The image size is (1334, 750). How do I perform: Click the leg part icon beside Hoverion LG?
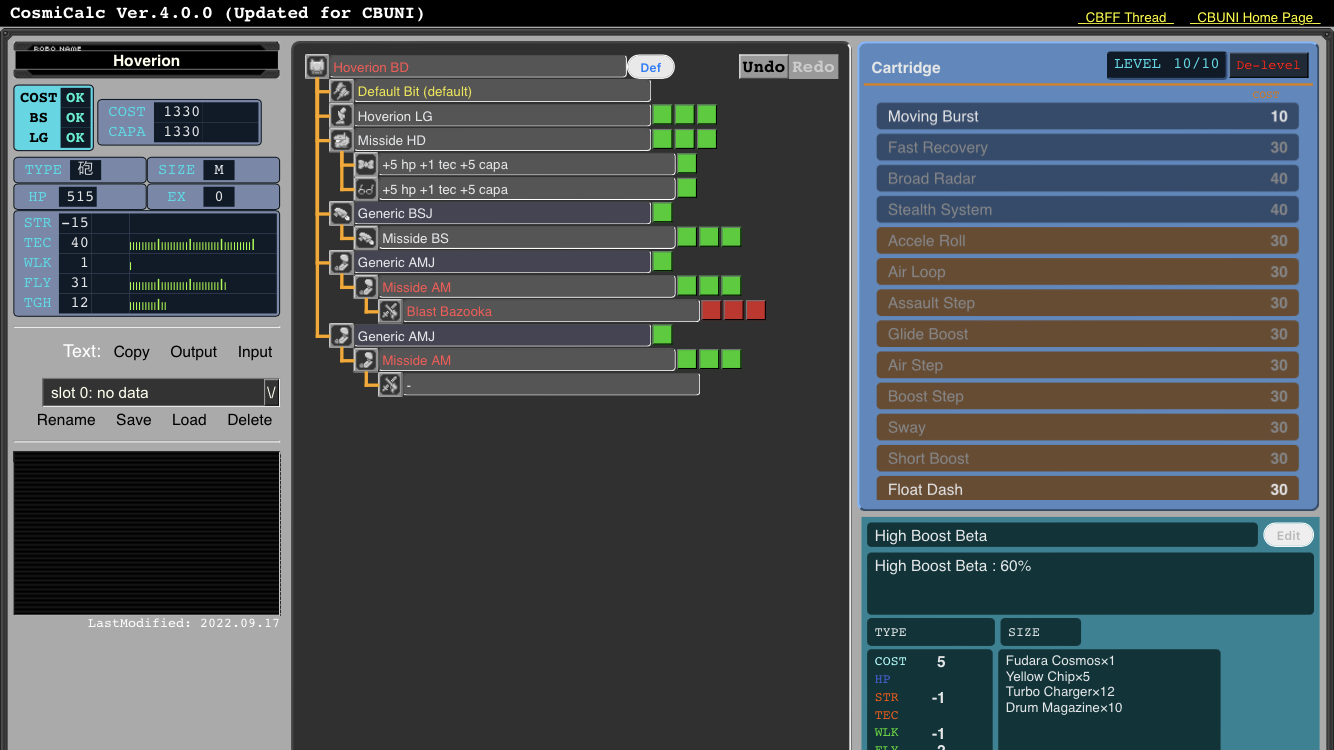point(342,116)
